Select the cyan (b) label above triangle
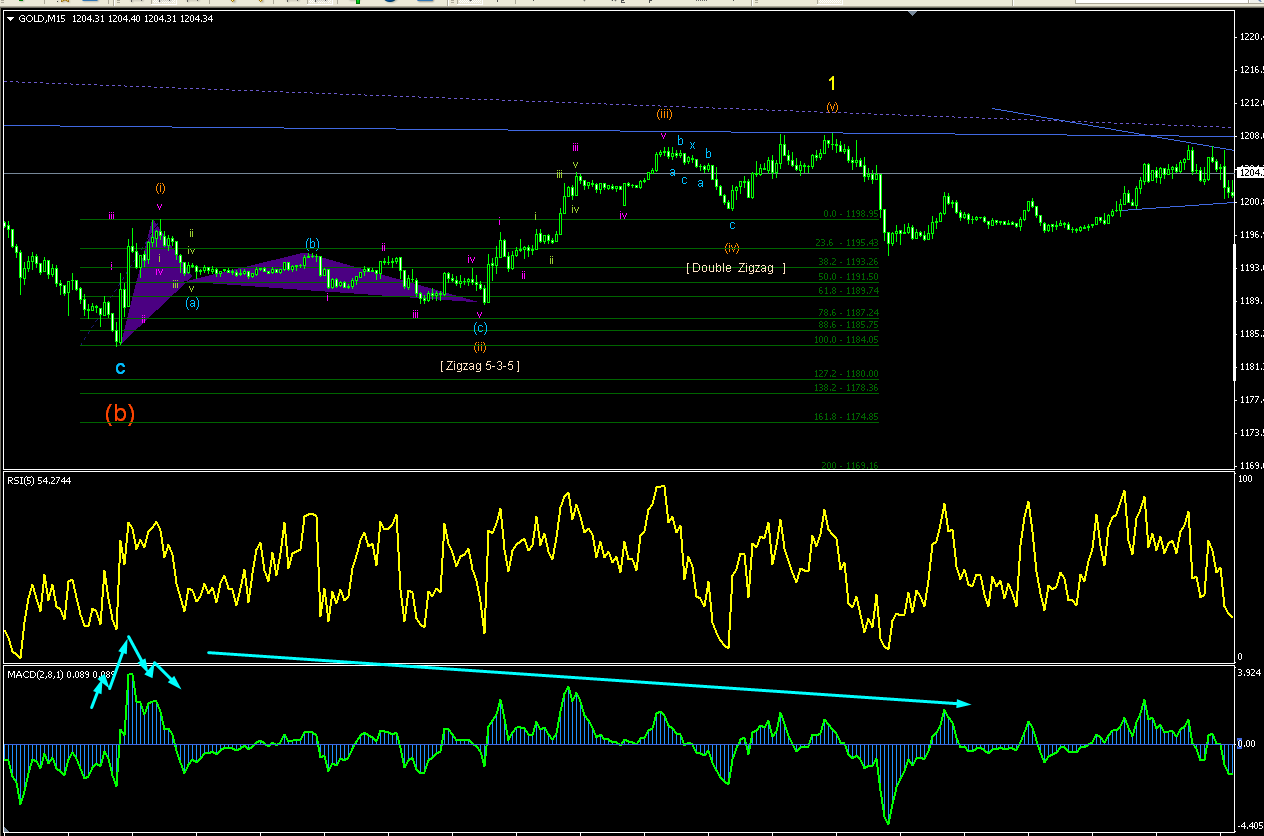1264x836 pixels. click(x=313, y=243)
